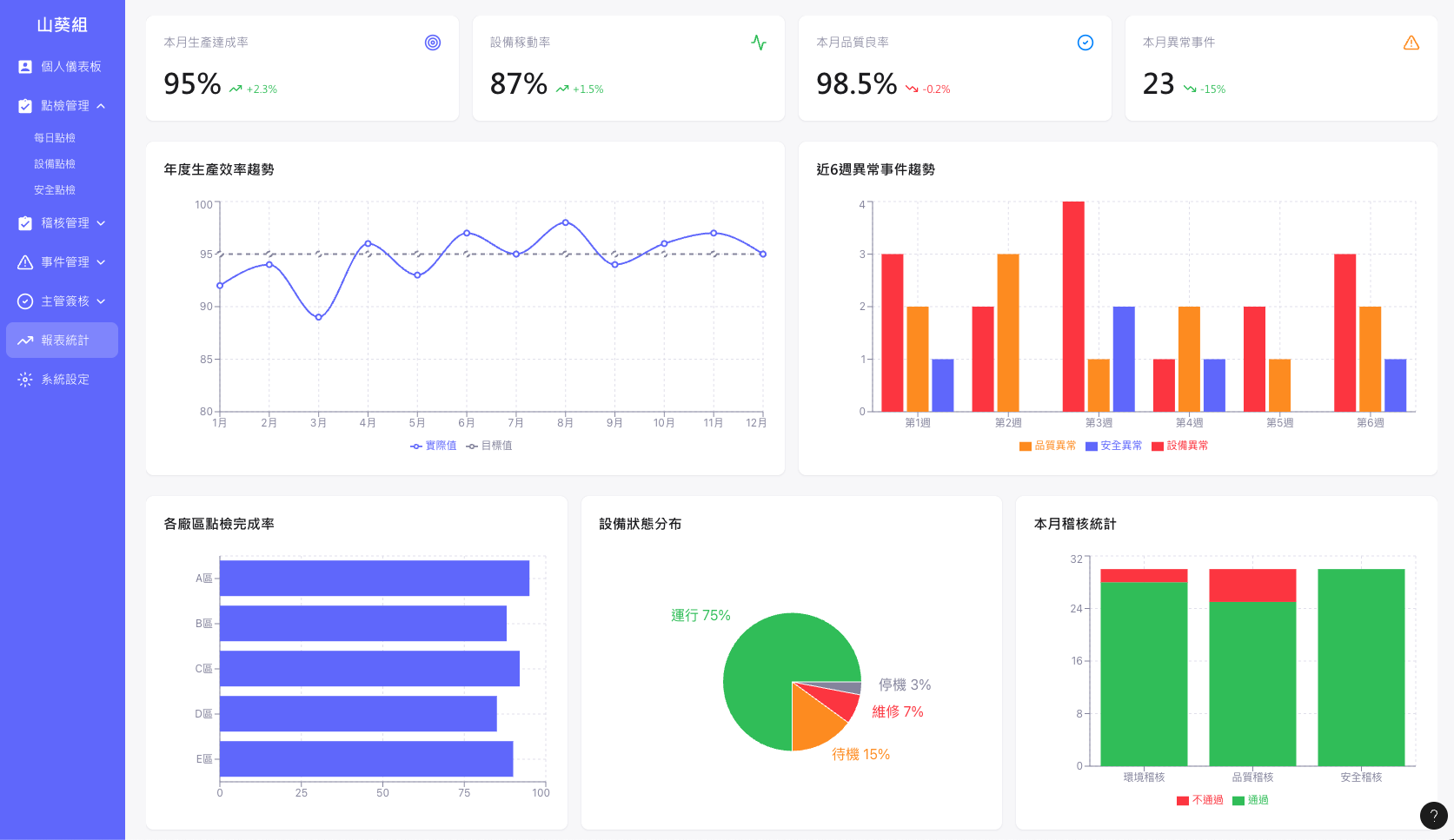Screen dimensions: 1454x840
Task: Click the 報表統計 trend line icon
Action: click(x=25, y=341)
